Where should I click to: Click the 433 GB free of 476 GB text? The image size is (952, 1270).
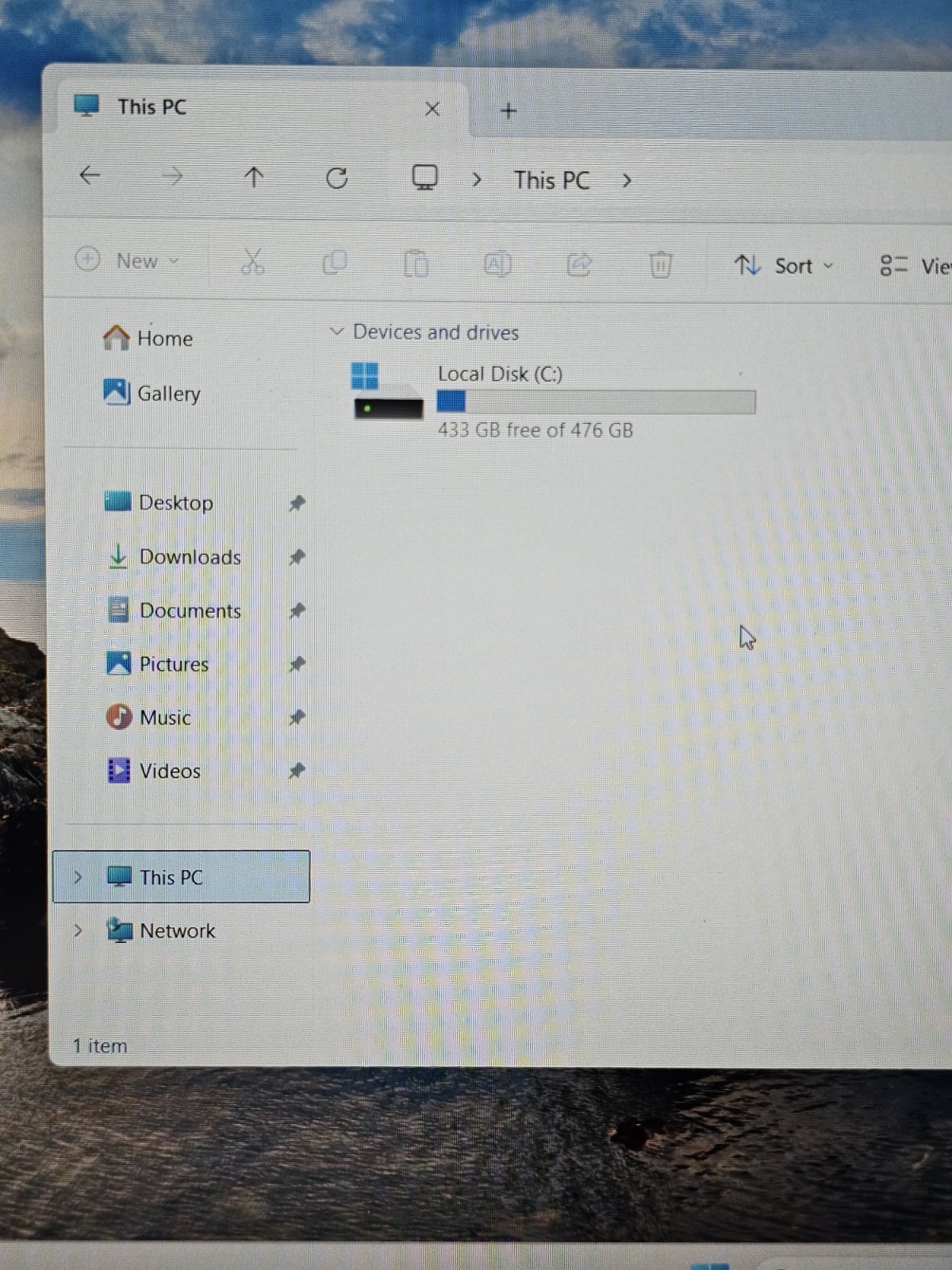(535, 430)
